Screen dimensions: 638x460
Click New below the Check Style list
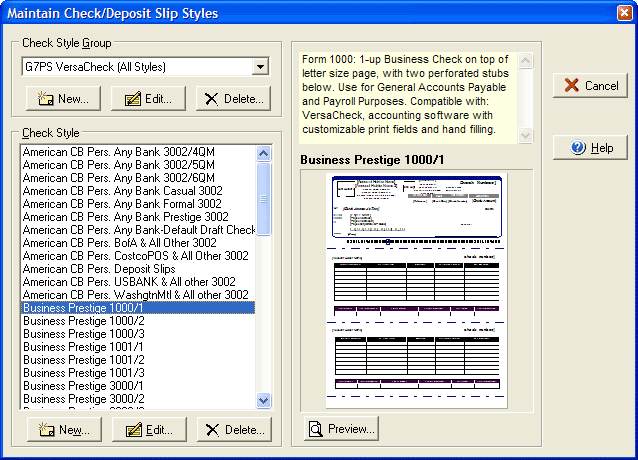(x=64, y=429)
